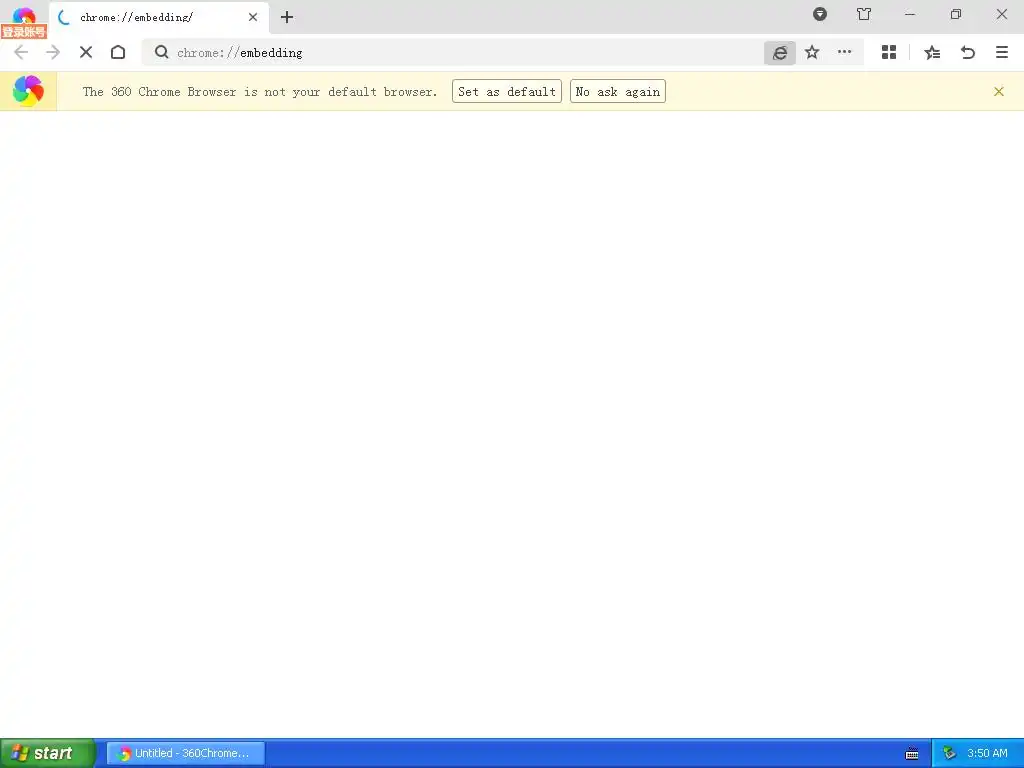The height and width of the screenshot is (768, 1024).
Task: Switch to IE compatibility mode
Action: pyautogui.click(x=780, y=53)
